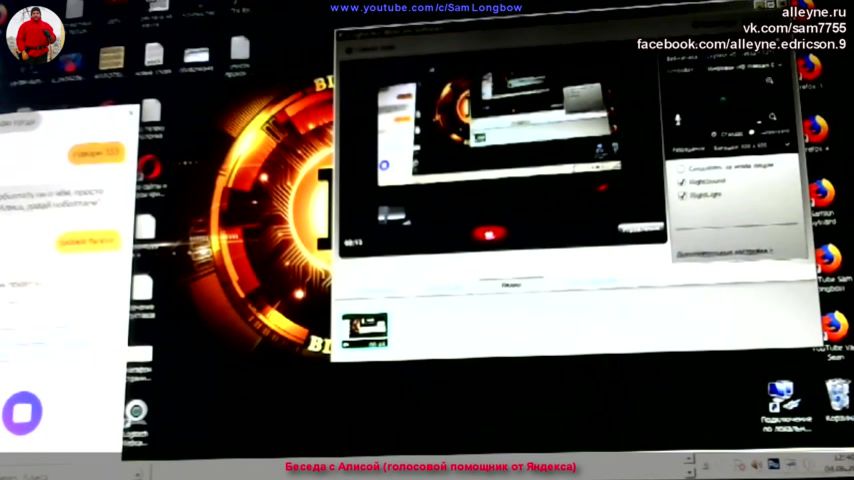The image size is (854, 480).
Task: Disable the RightSound checkbox
Action: [x=682, y=182]
